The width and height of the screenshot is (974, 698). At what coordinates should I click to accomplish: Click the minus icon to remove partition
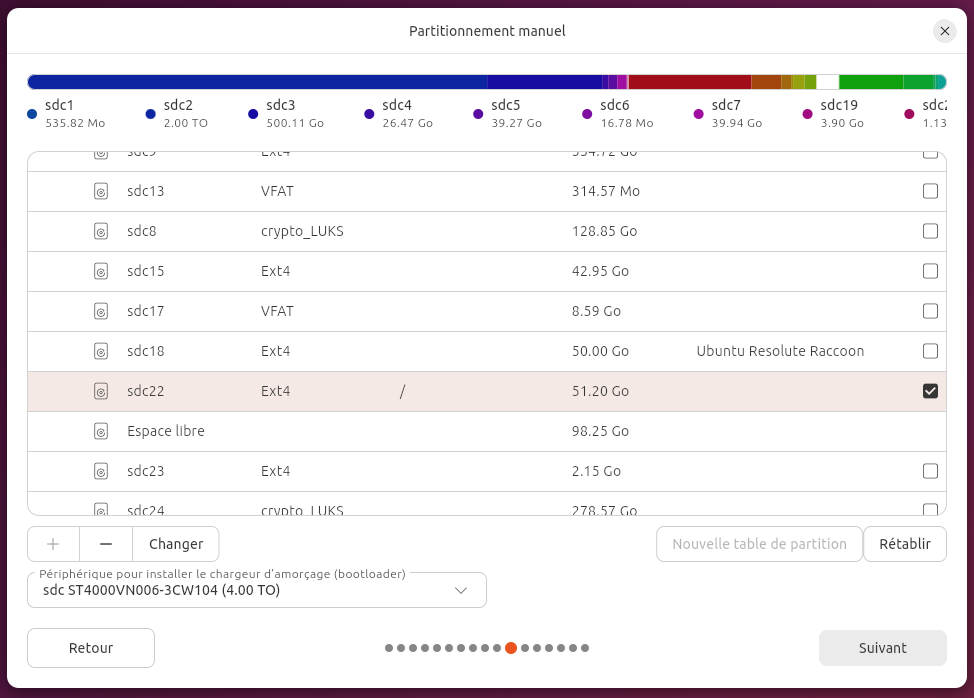coord(106,544)
